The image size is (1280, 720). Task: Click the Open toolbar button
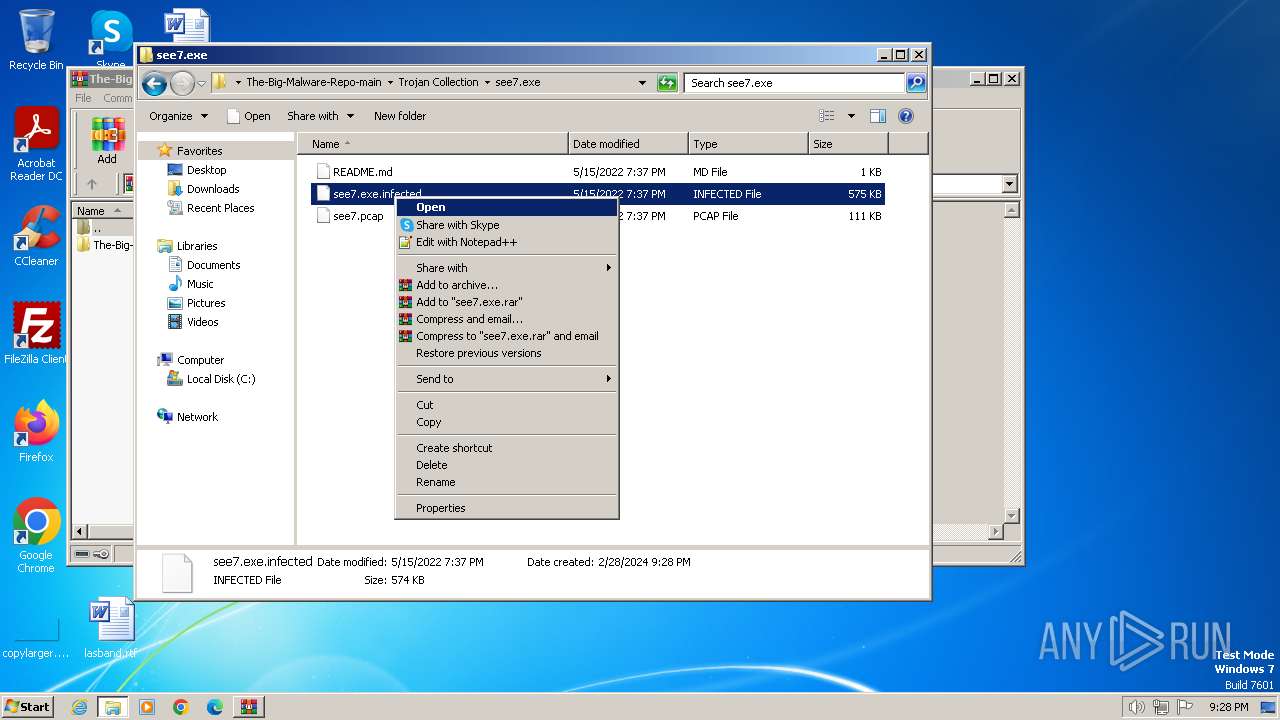(249, 116)
